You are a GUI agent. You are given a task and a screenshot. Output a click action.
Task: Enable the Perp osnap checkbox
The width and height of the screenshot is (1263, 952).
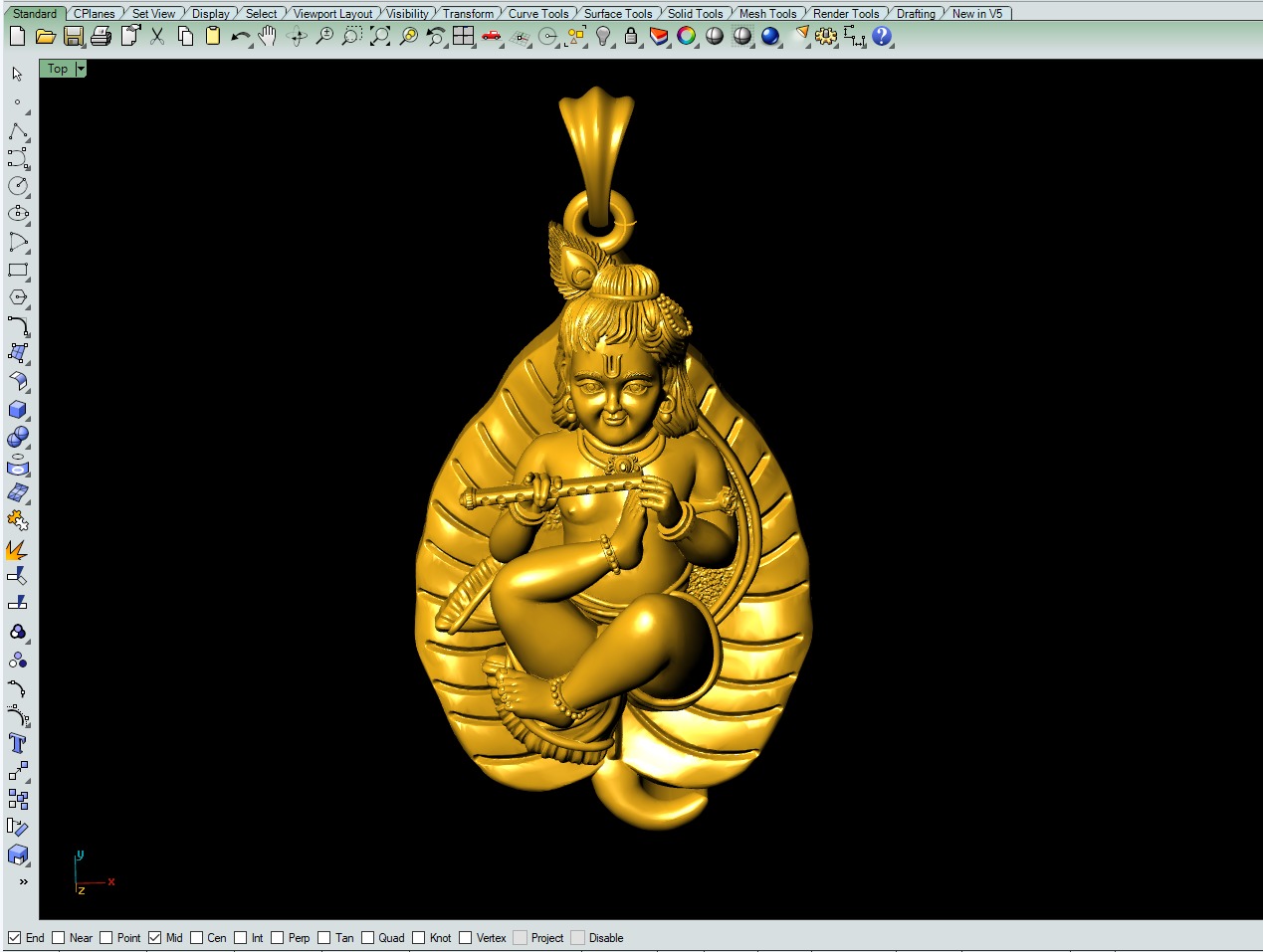(x=278, y=937)
